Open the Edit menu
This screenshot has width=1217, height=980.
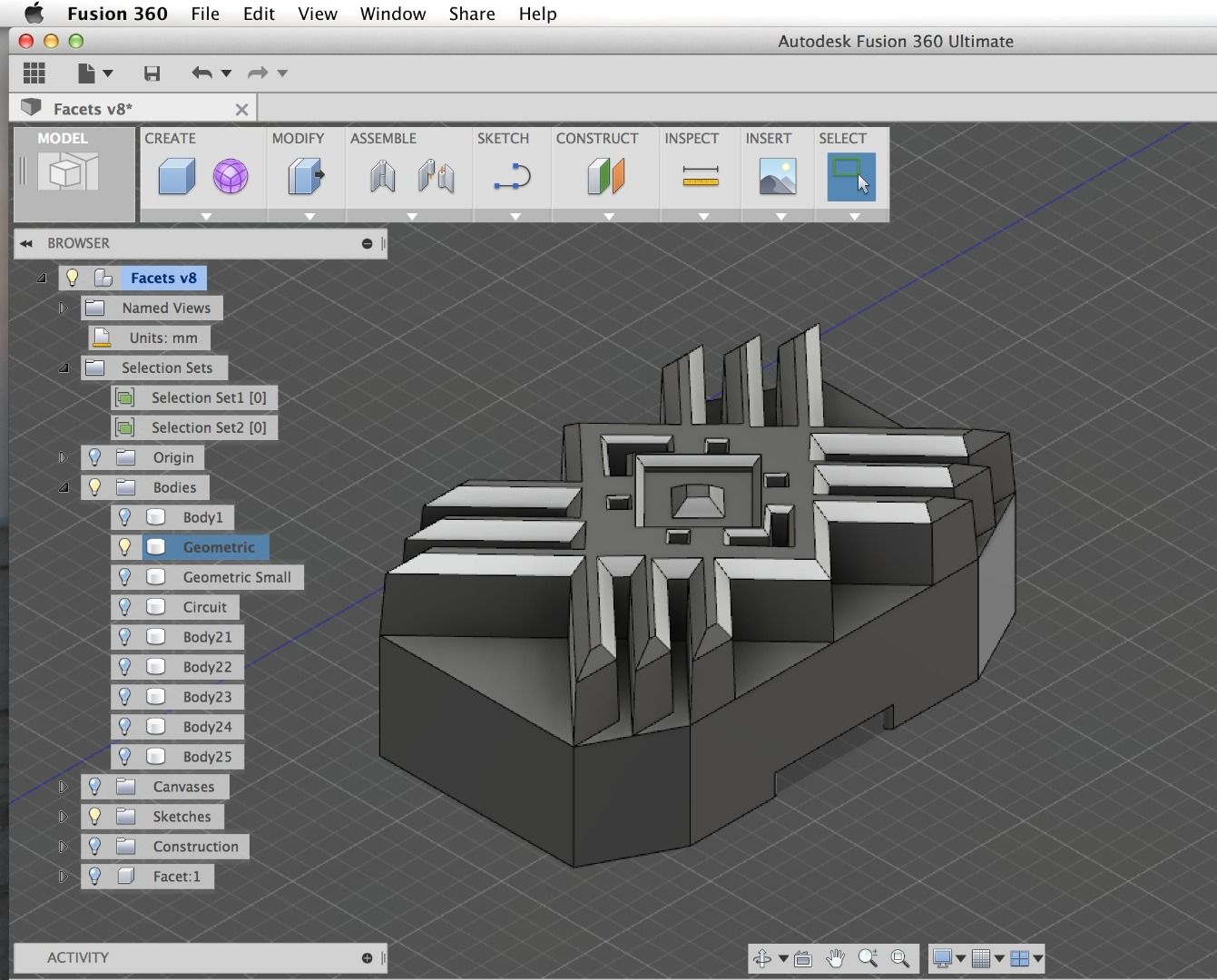coord(259,14)
